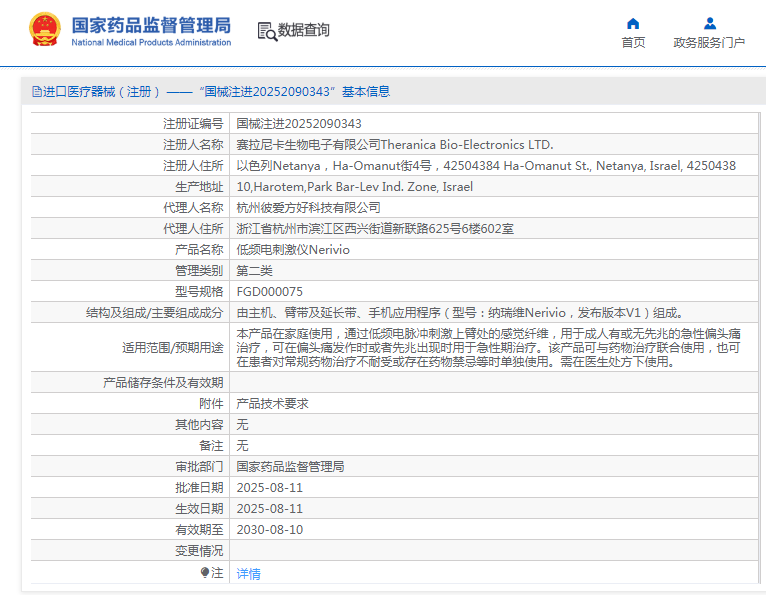
Task: Click the model specification FGD000075
Action: point(269,292)
